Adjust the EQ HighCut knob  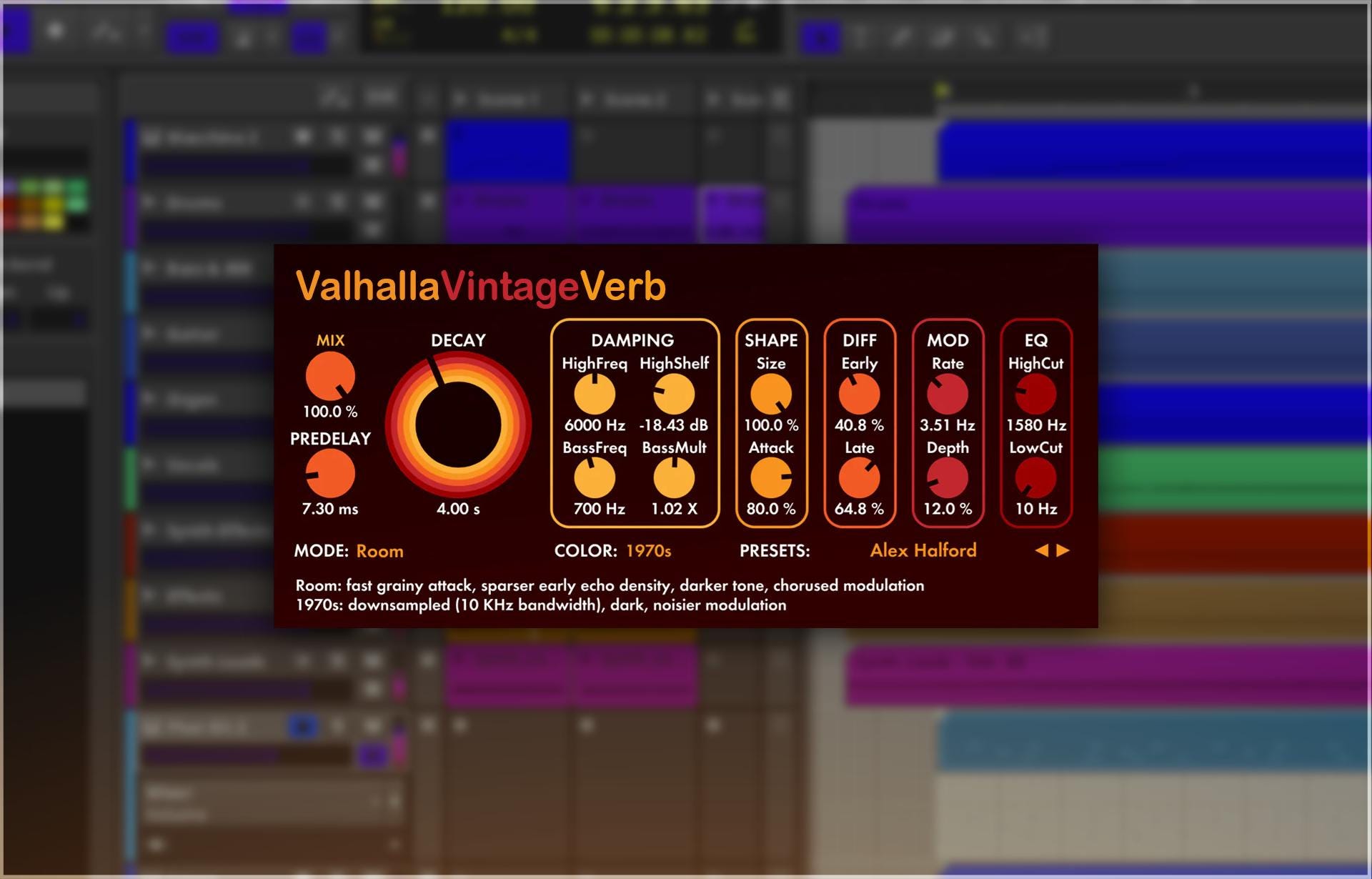pyautogui.click(x=1035, y=394)
